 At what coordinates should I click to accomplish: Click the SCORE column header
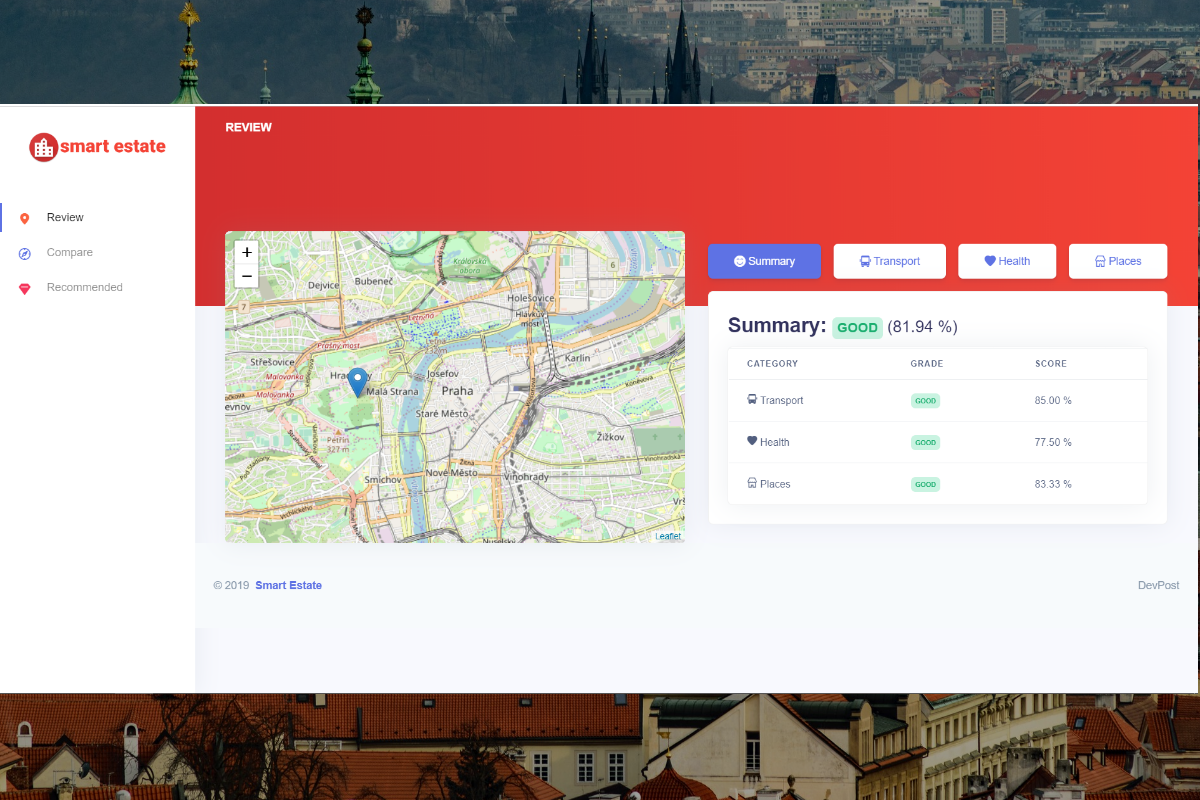[x=1051, y=364]
